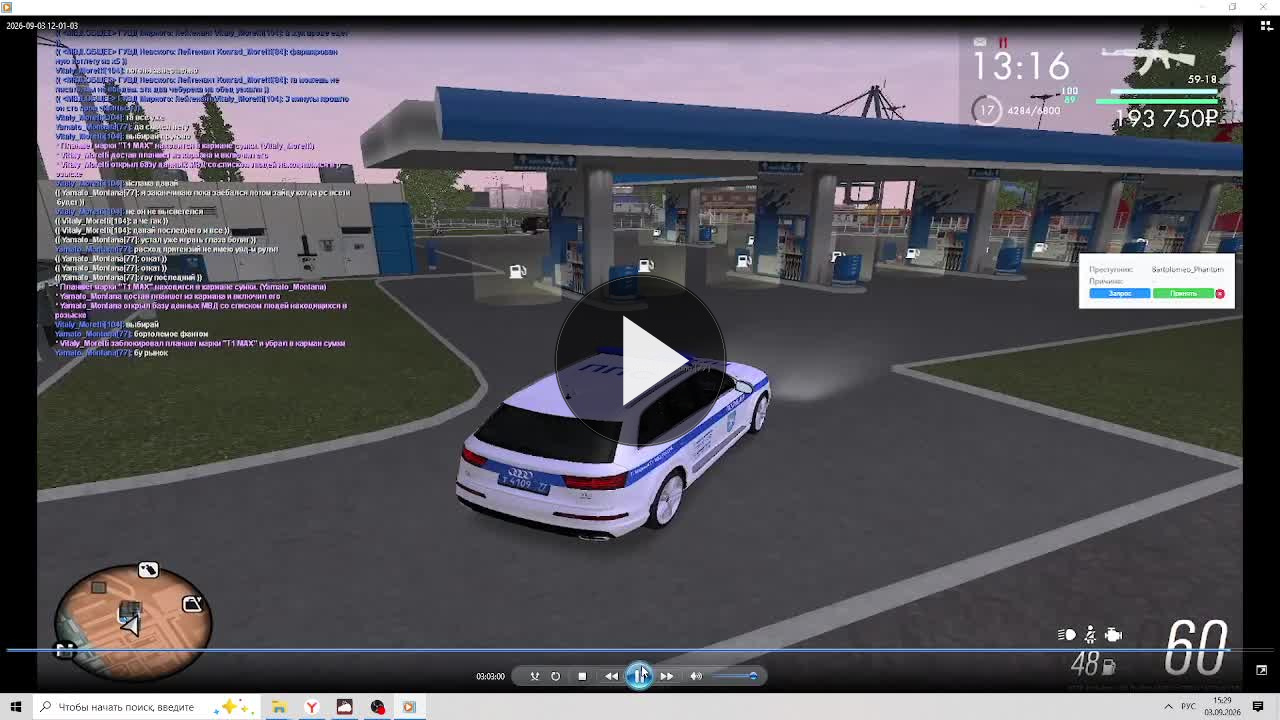Adjust the volume slider in the player

[735, 676]
